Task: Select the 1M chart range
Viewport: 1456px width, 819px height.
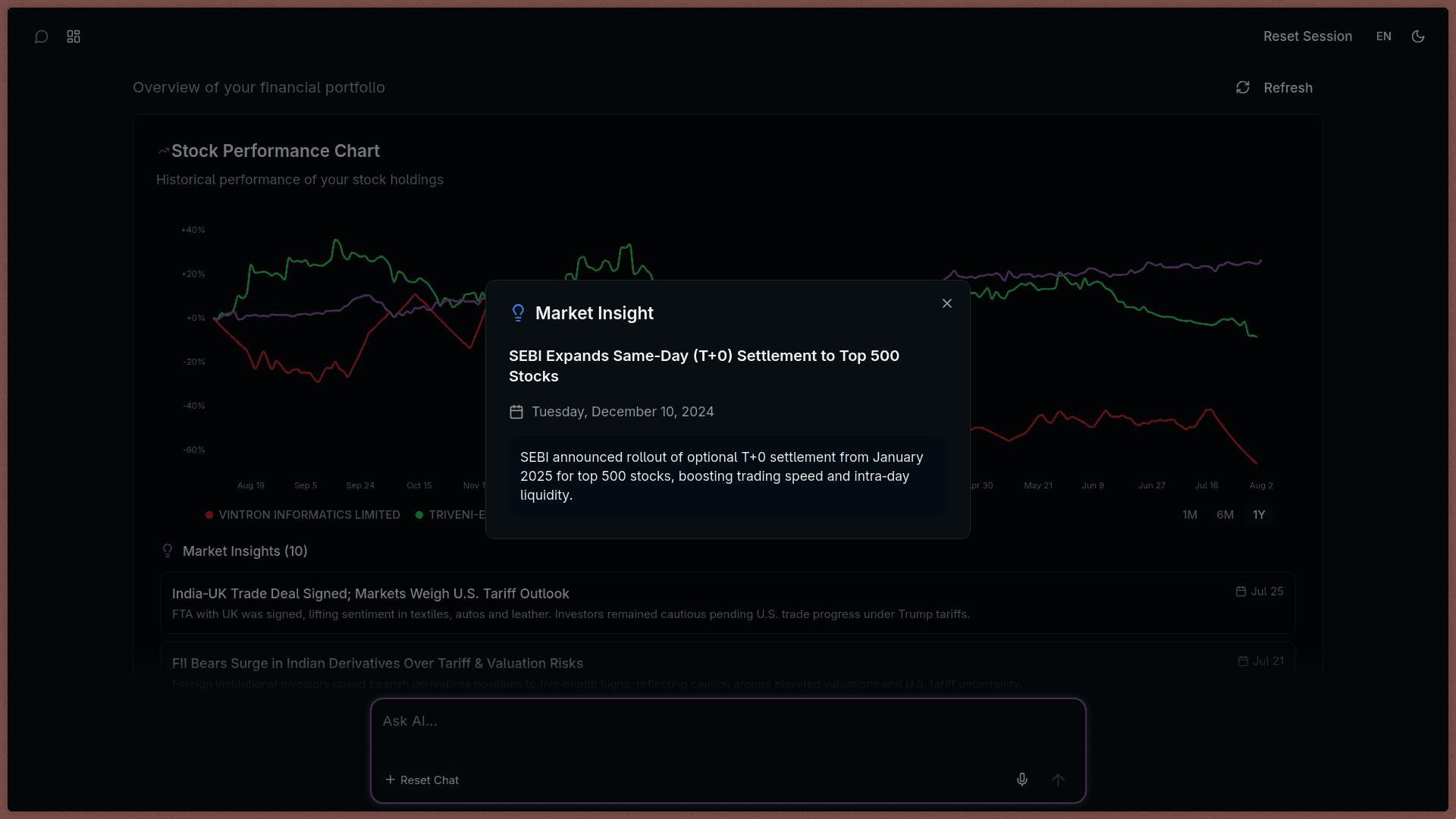Action: tap(1190, 515)
